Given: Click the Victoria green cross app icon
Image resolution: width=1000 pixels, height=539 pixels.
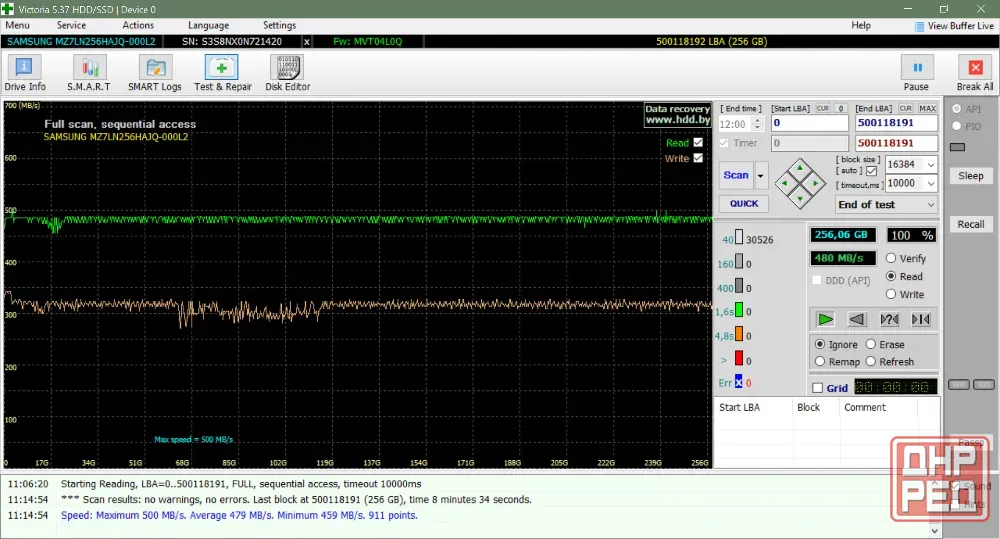Looking at the screenshot, I should pos(8,9).
